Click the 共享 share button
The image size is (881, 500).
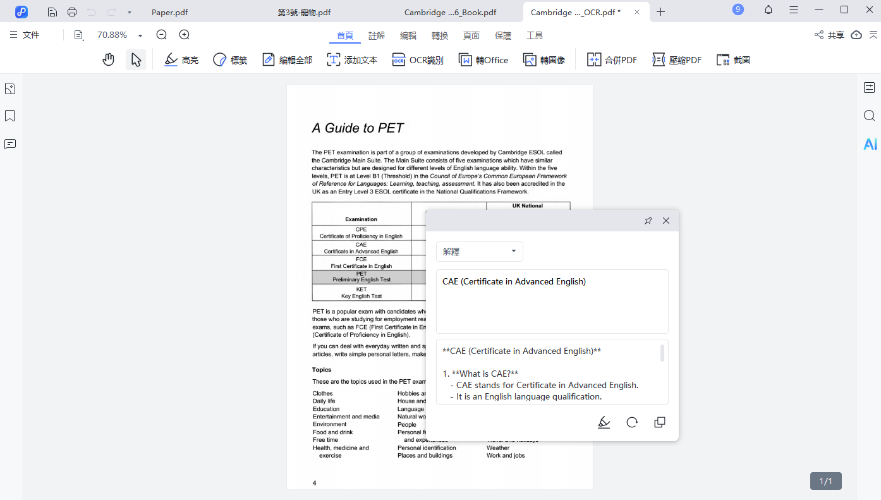point(828,35)
